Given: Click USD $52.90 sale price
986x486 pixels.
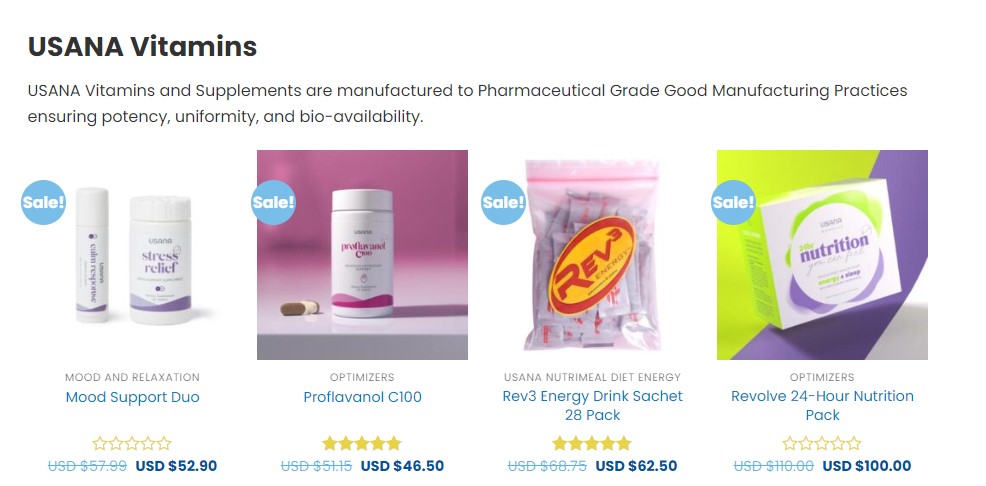Looking at the screenshot, I should [176, 466].
